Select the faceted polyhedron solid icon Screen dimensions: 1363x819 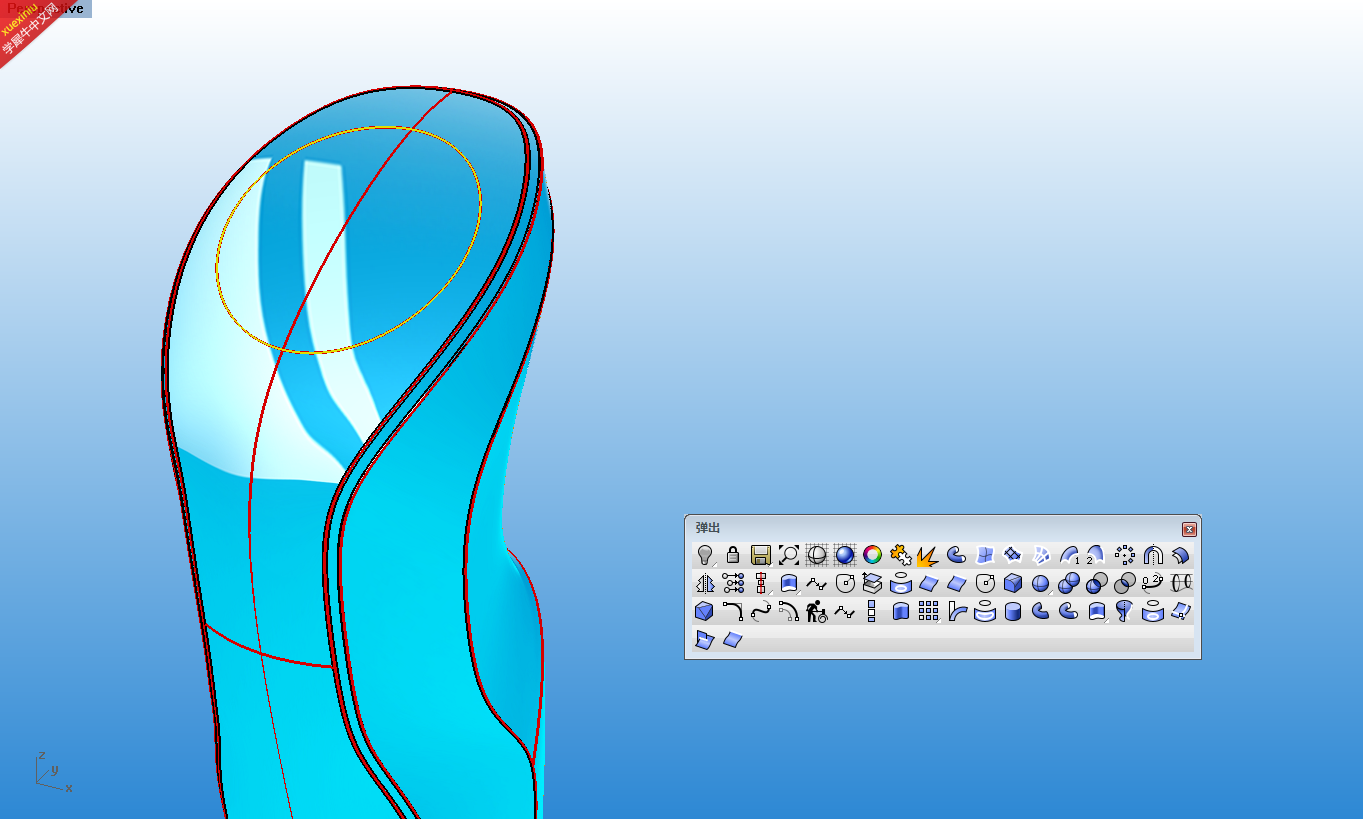[x=705, y=611]
